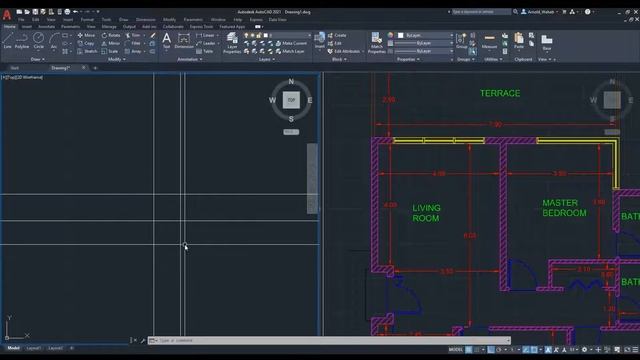Image resolution: width=640 pixels, height=360 pixels.
Task: Open the Dimension menu
Action: [145, 20]
